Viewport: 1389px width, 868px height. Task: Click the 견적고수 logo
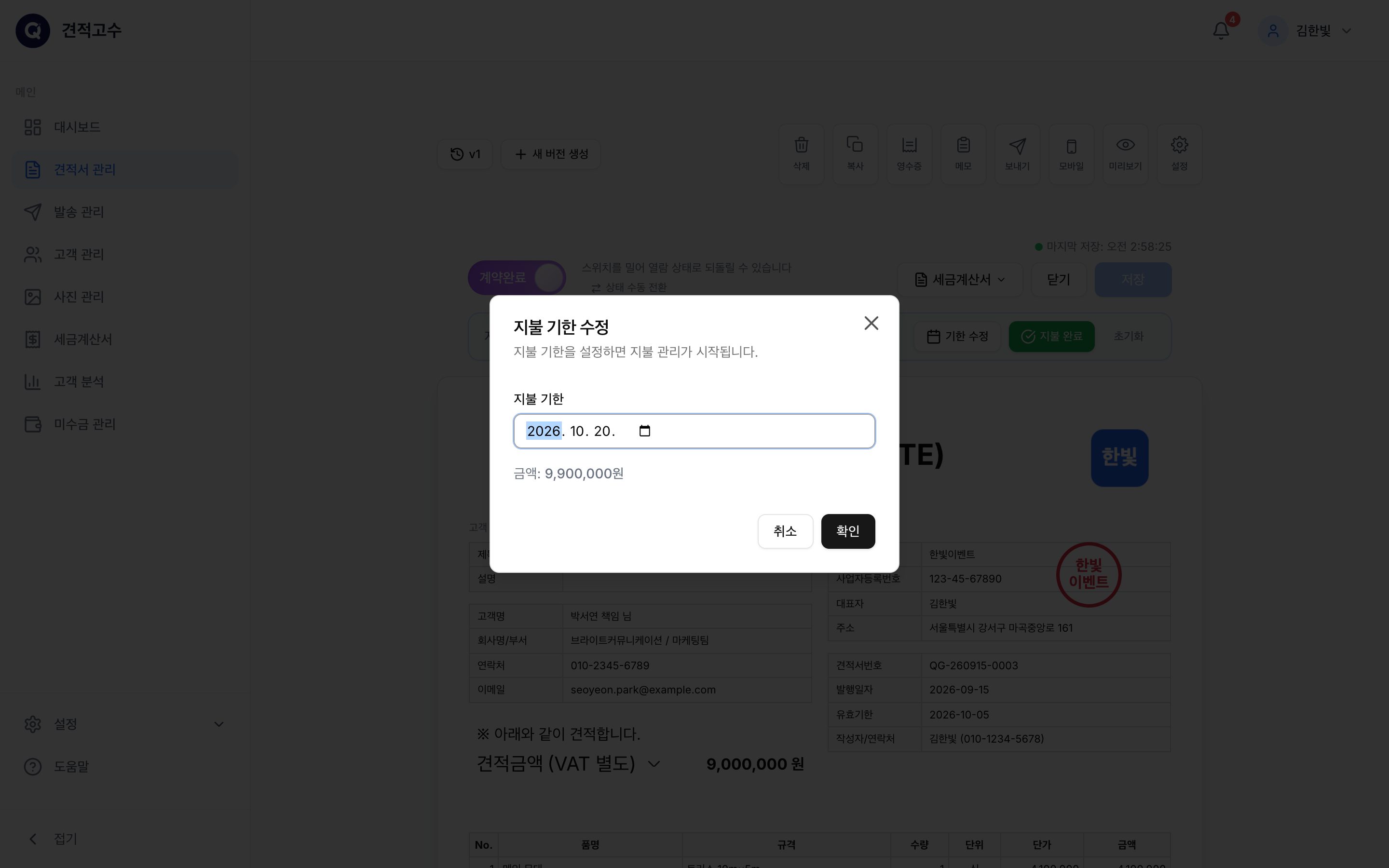point(68,30)
